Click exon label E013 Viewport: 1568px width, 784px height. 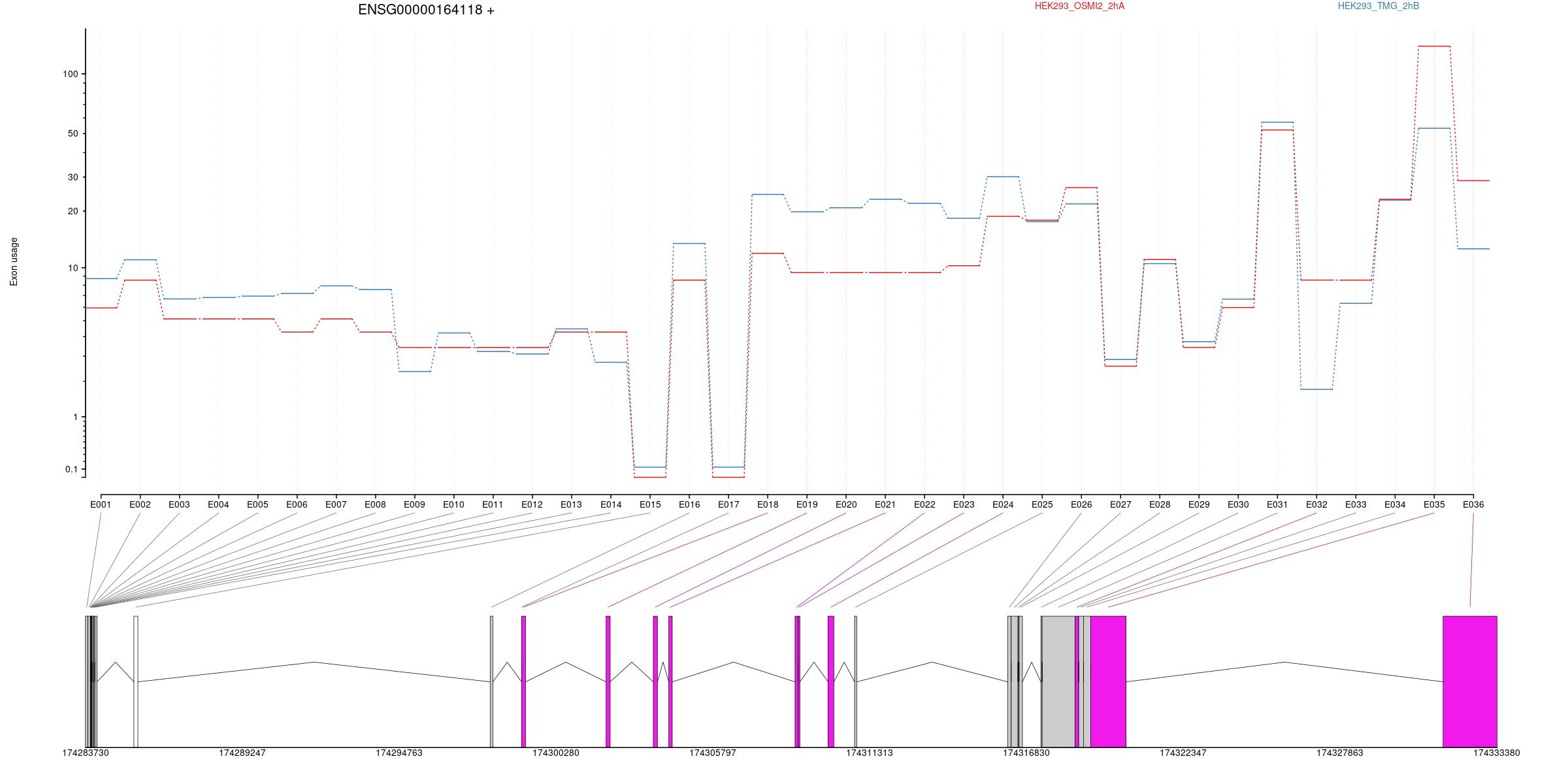571,504
